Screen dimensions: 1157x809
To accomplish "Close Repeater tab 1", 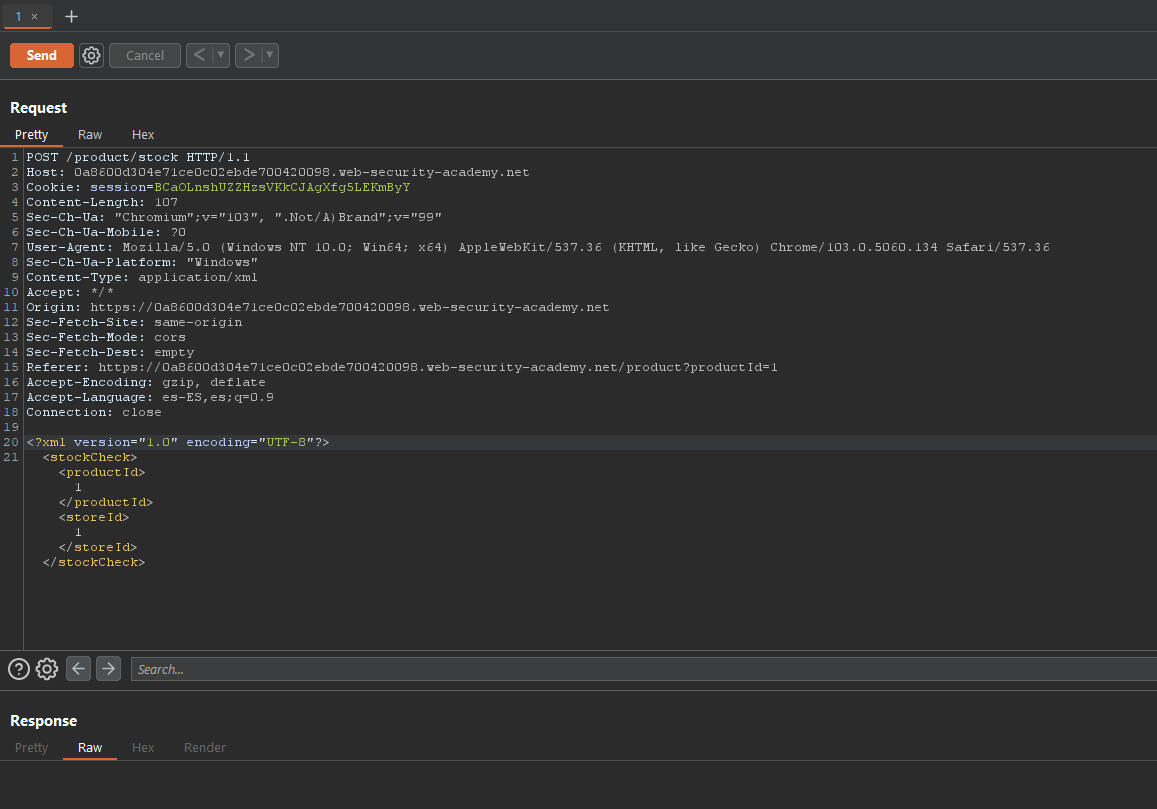I will coord(34,16).
